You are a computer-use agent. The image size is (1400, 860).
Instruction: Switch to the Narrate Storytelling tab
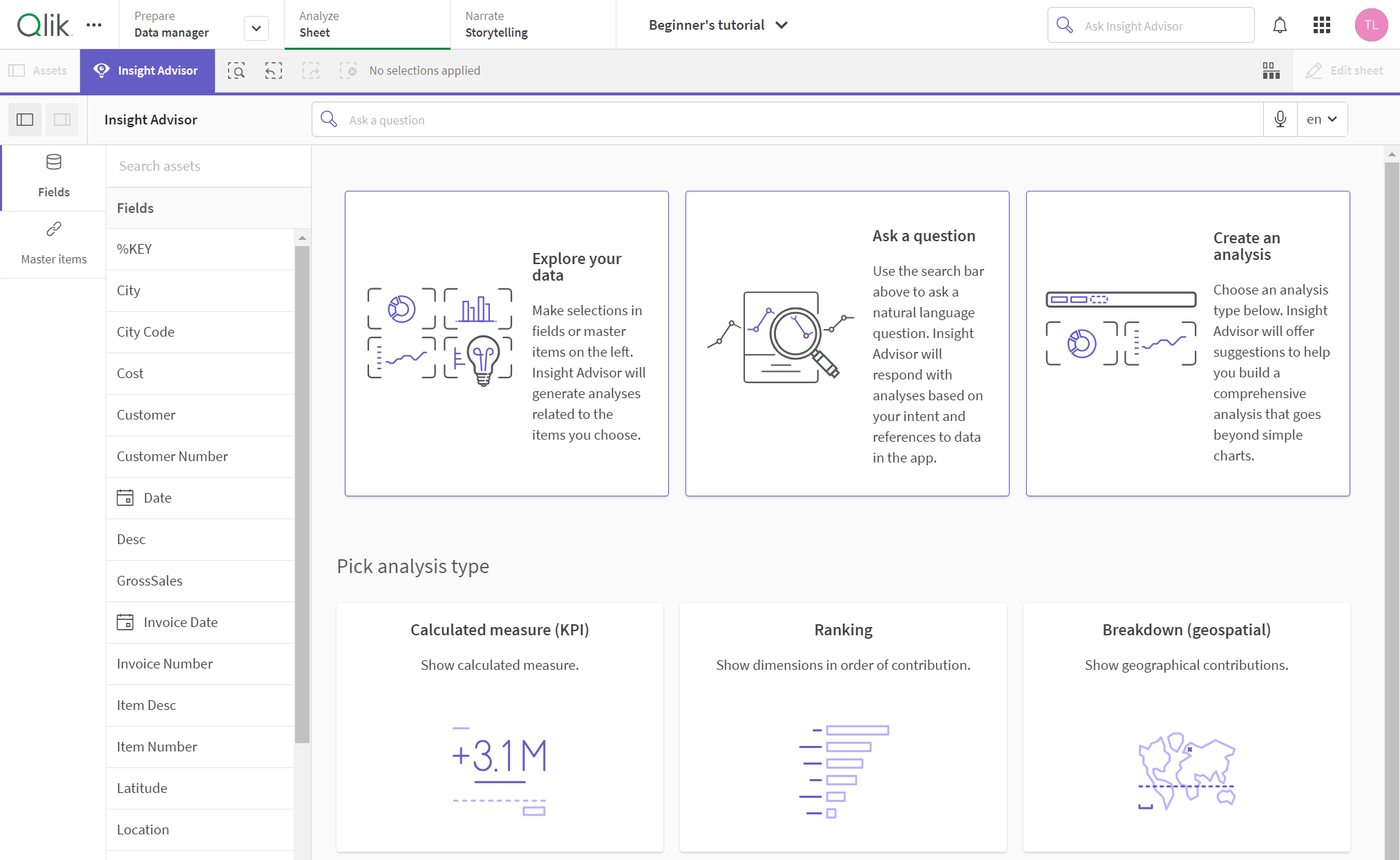coord(497,24)
